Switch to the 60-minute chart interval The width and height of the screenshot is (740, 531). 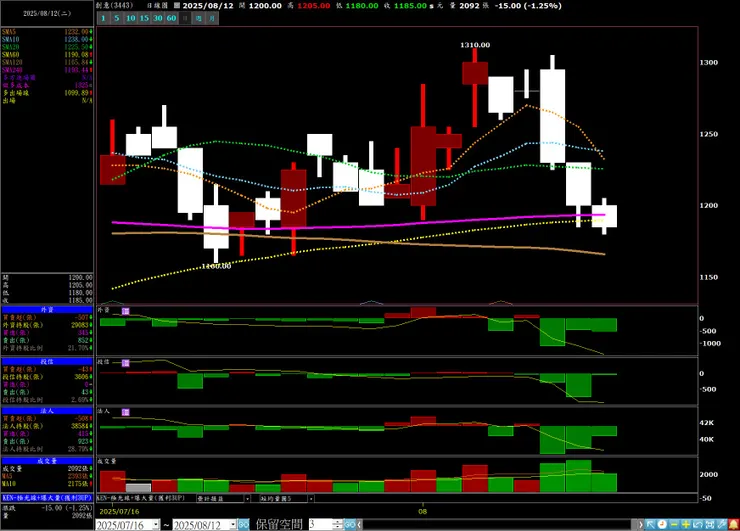pyautogui.click(x=171, y=18)
